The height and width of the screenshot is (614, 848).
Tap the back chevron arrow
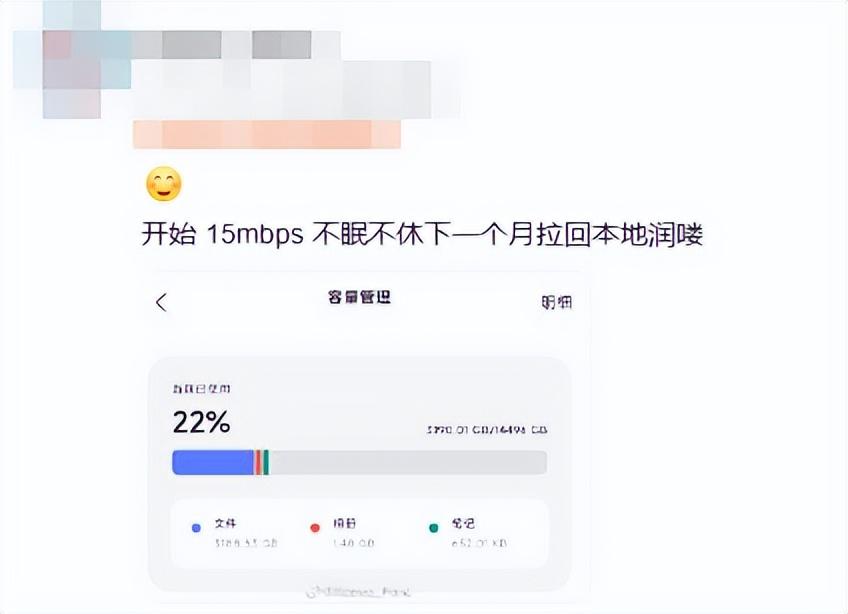[x=161, y=302]
